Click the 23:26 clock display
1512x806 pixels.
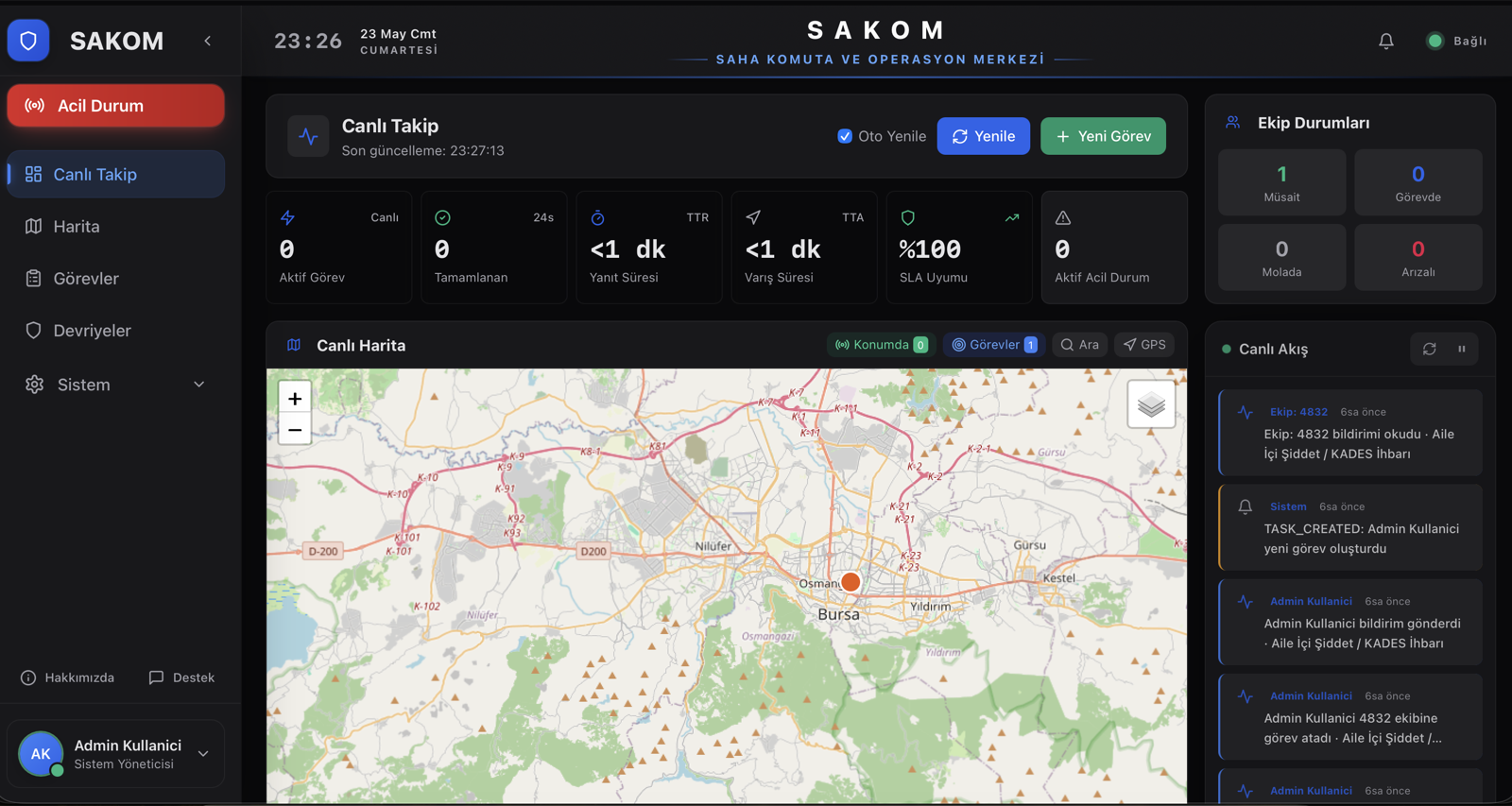coord(308,41)
